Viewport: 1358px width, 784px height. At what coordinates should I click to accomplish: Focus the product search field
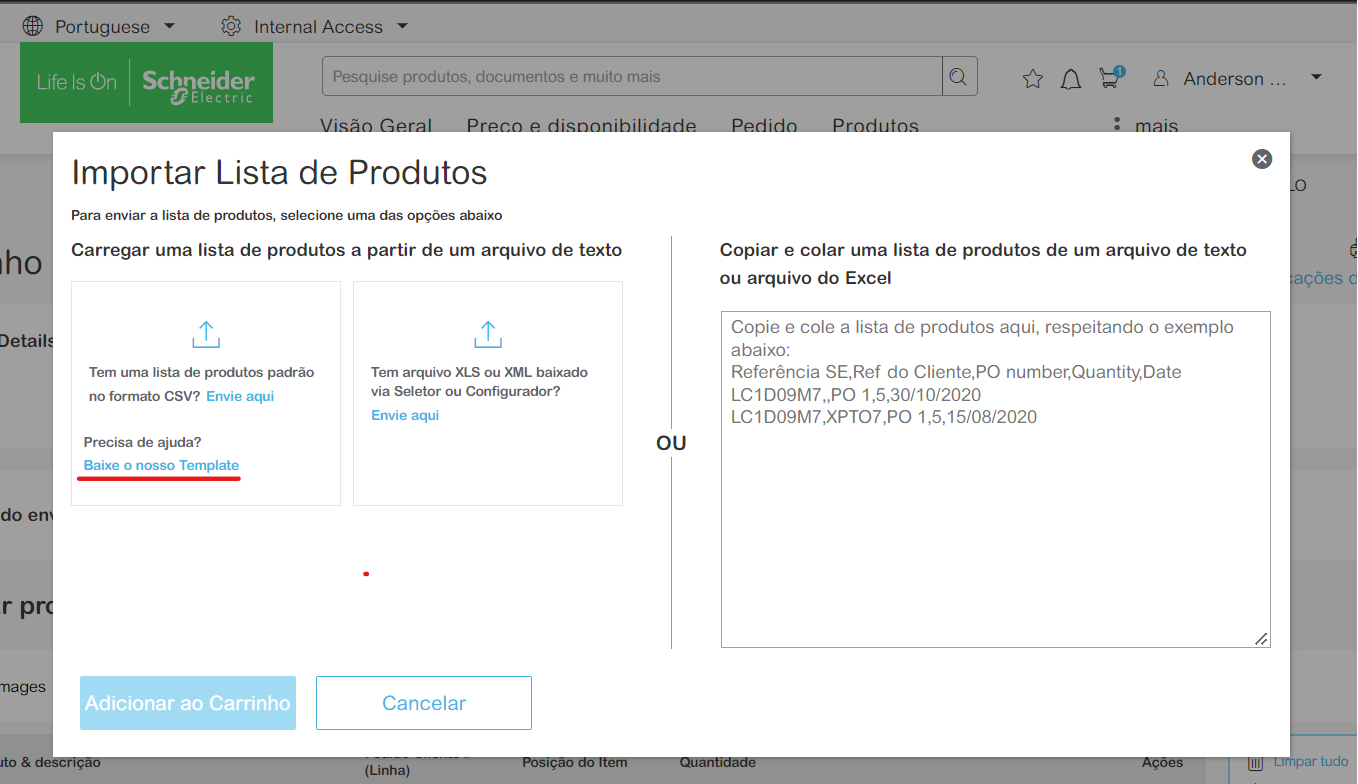coord(632,76)
